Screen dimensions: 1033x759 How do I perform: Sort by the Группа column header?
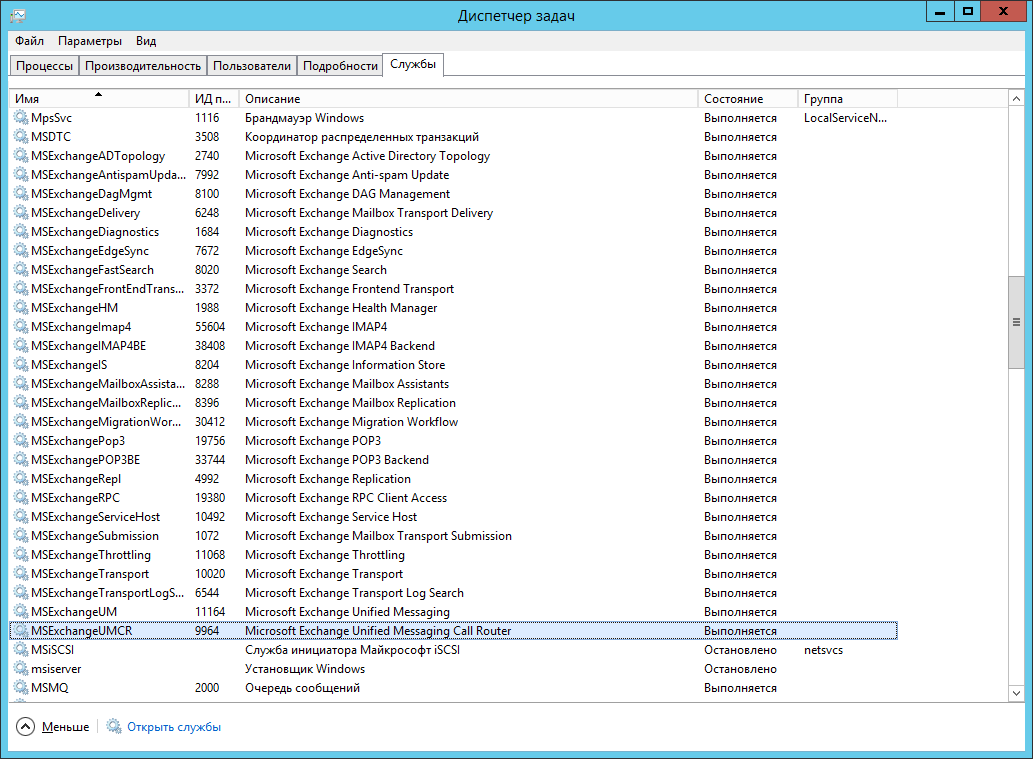point(848,99)
